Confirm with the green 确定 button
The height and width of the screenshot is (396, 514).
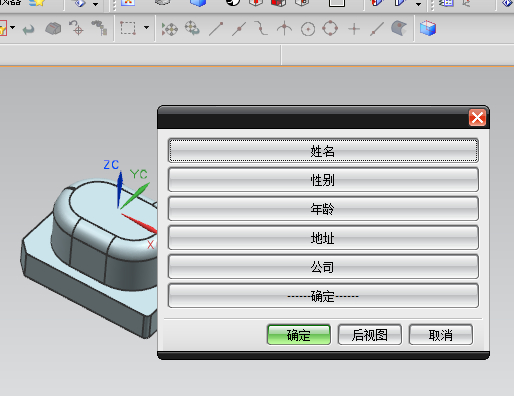(x=299, y=335)
